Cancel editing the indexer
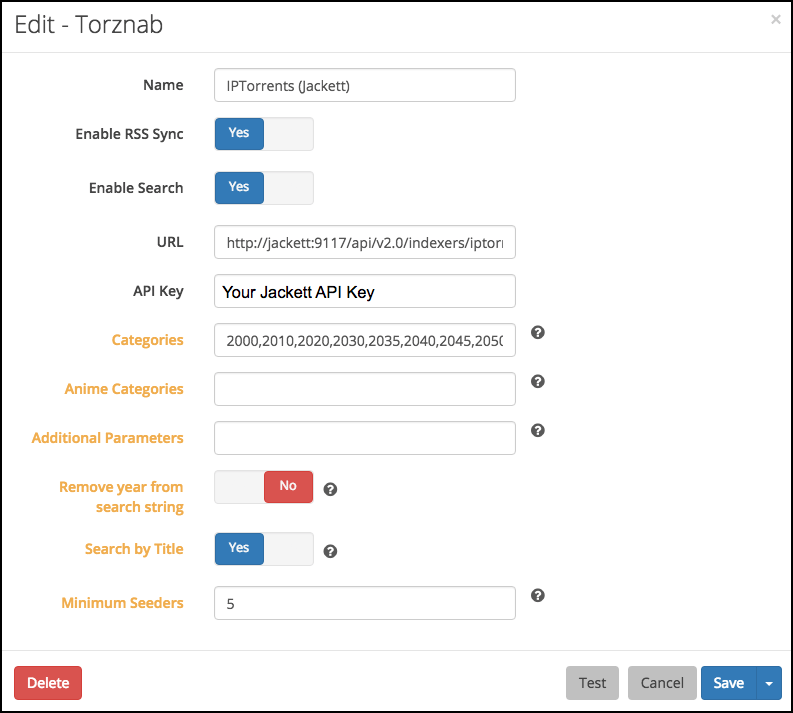This screenshot has width=793, height=713. pos(661,683)
